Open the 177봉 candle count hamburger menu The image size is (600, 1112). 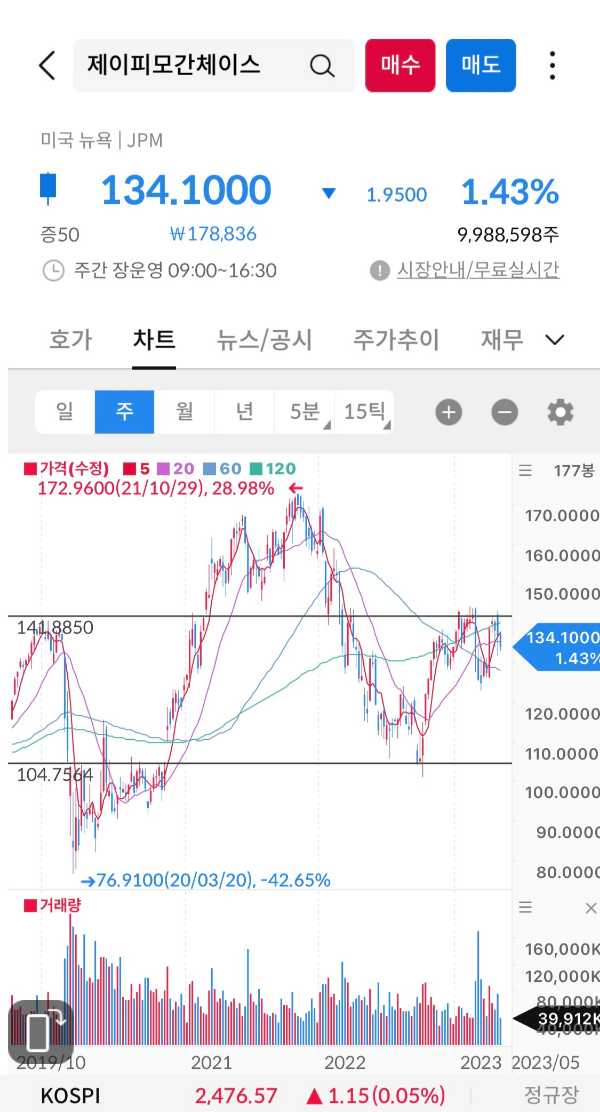point(525,471)
